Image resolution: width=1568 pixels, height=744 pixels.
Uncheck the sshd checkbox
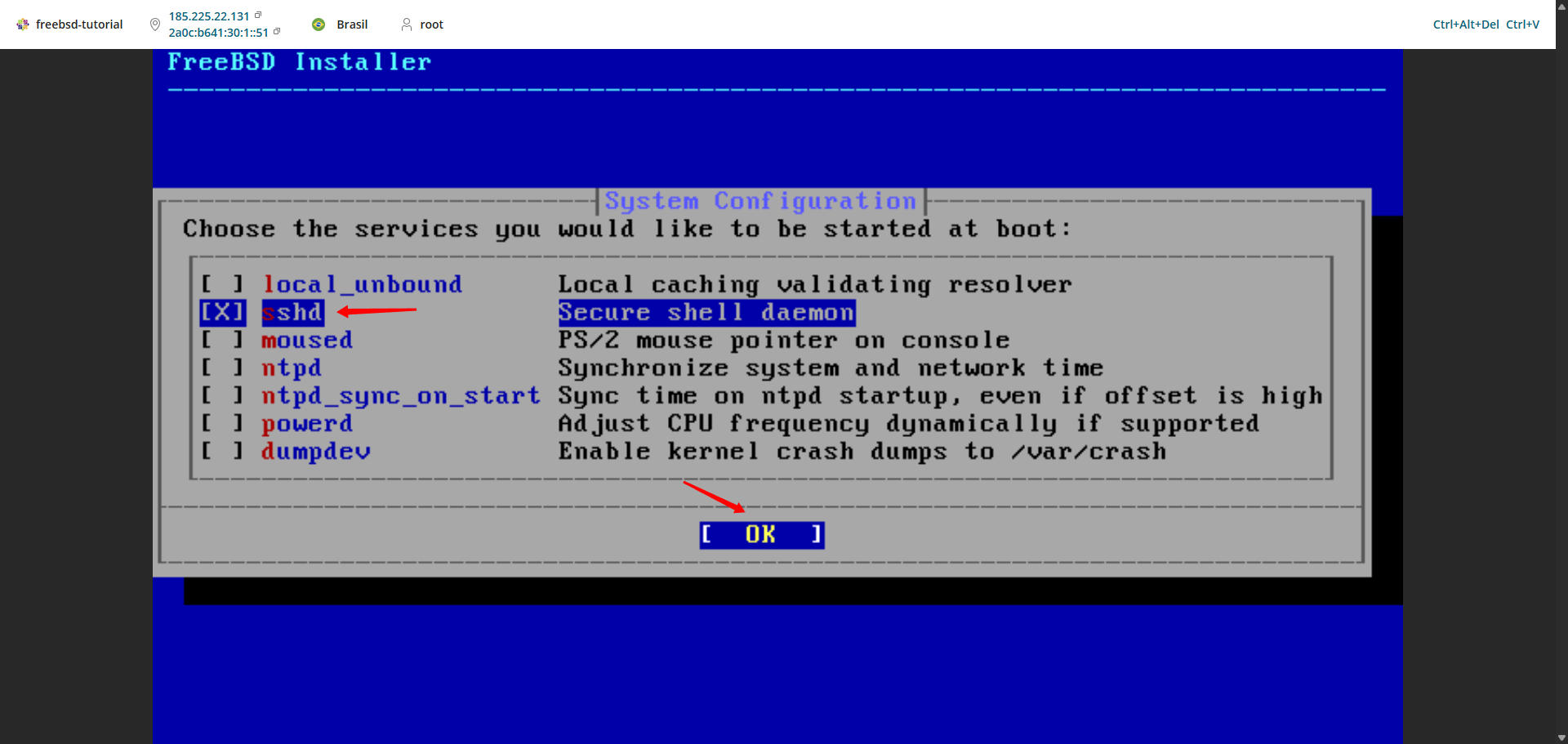(222, 312)
